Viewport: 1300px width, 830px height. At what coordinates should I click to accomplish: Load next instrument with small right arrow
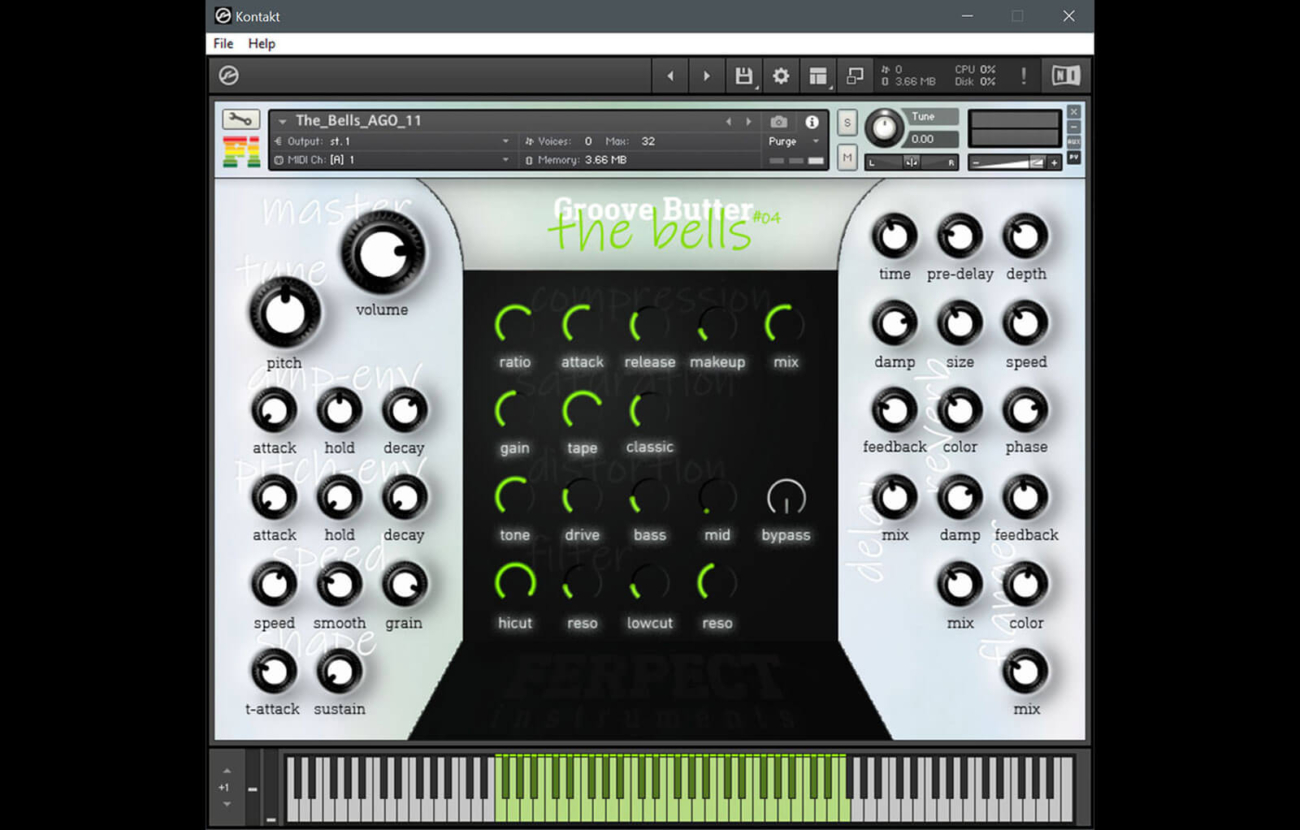click(748, 121)
